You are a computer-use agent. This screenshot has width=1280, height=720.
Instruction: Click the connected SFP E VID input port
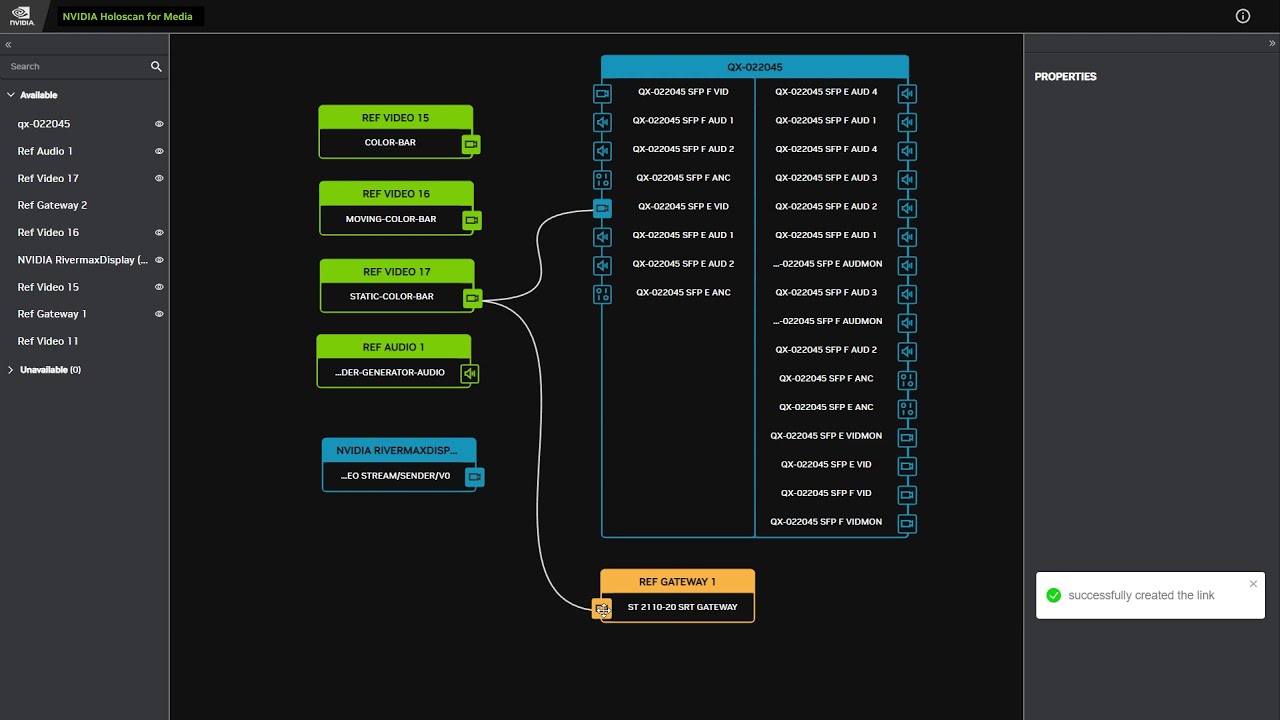[x=602, y=208]
